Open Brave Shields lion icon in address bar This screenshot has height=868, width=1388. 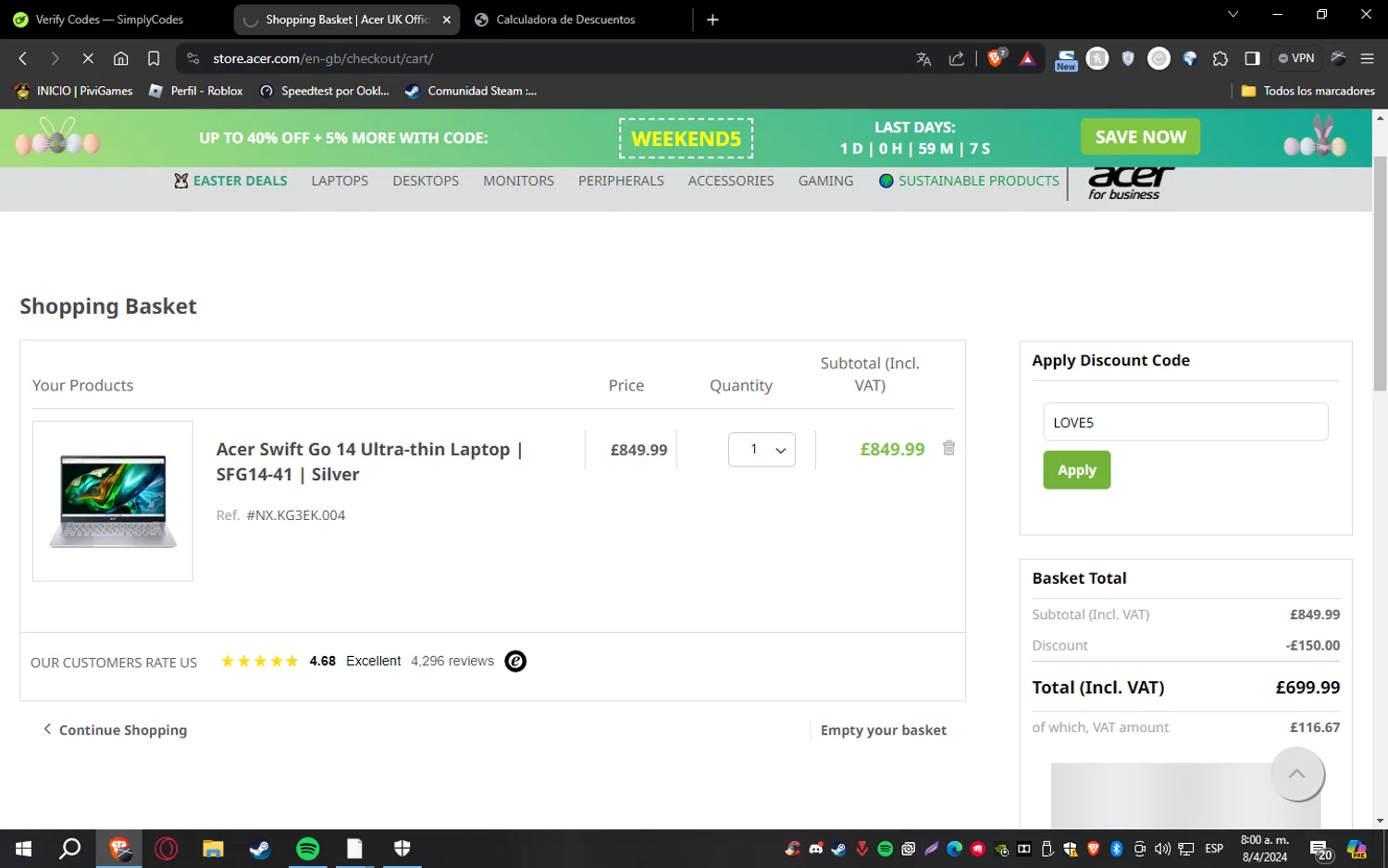(x=996, y=58)
